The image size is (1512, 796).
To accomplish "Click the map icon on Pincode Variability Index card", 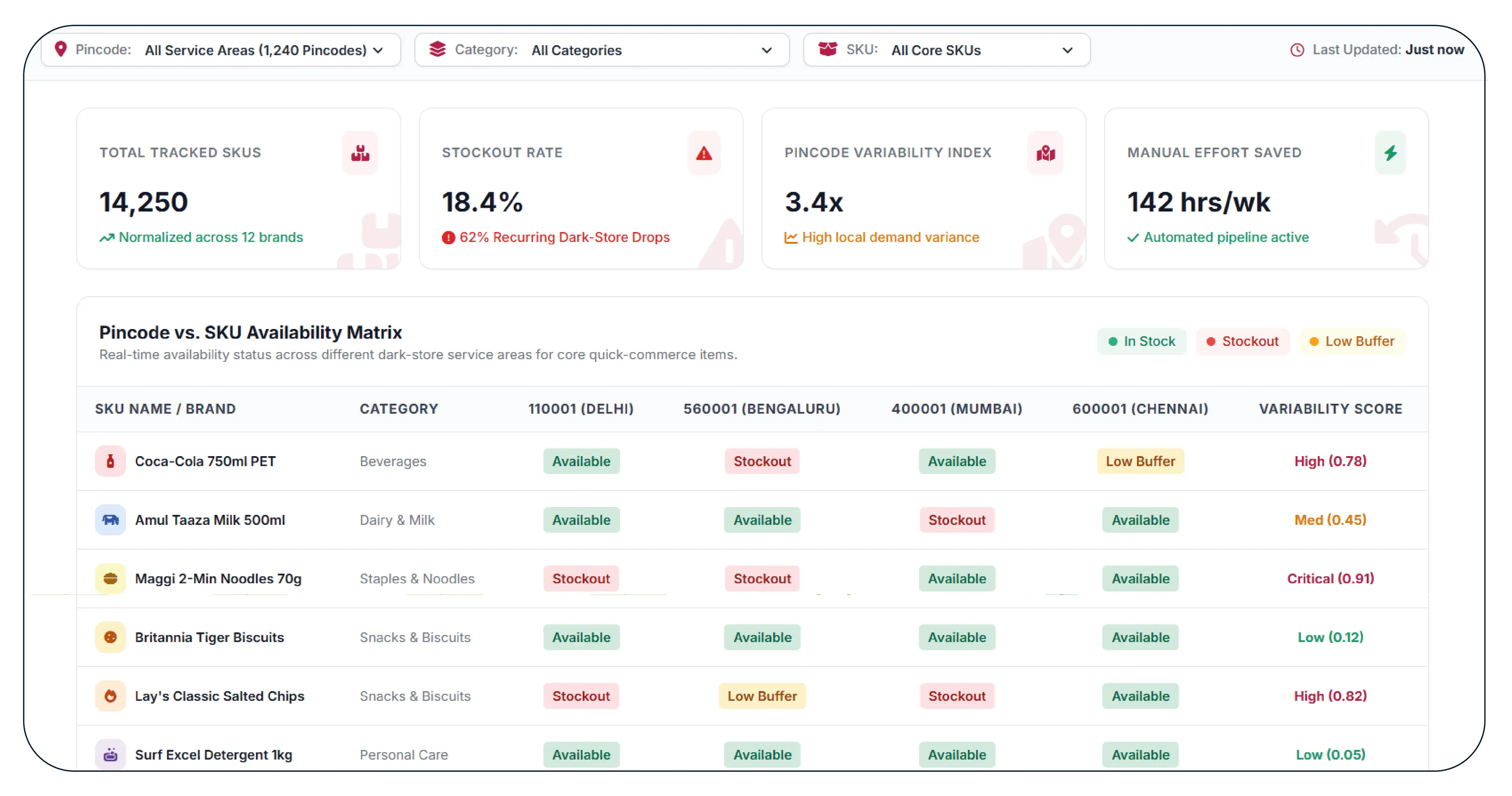I will 1045,153.
